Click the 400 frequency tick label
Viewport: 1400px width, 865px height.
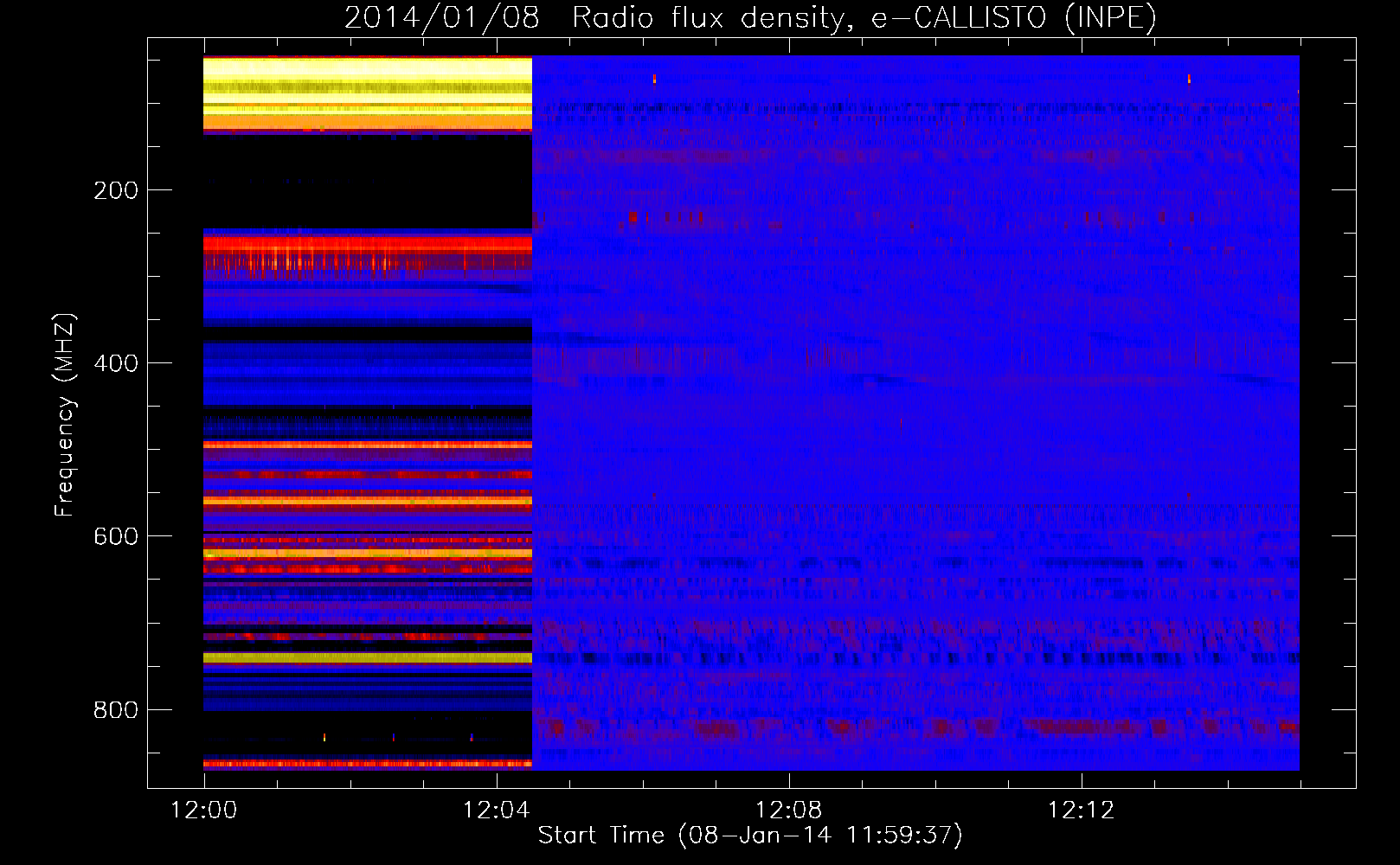(116, 363)
